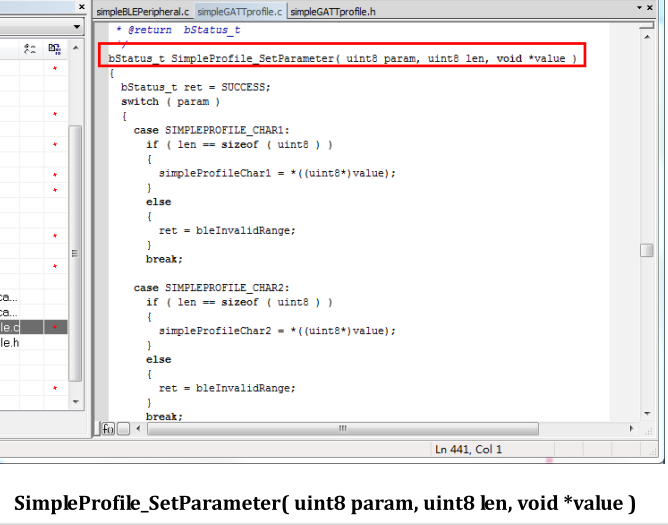Click the build-status column header icon in workspace
668x525 pixels.
[x=30, y=48]
